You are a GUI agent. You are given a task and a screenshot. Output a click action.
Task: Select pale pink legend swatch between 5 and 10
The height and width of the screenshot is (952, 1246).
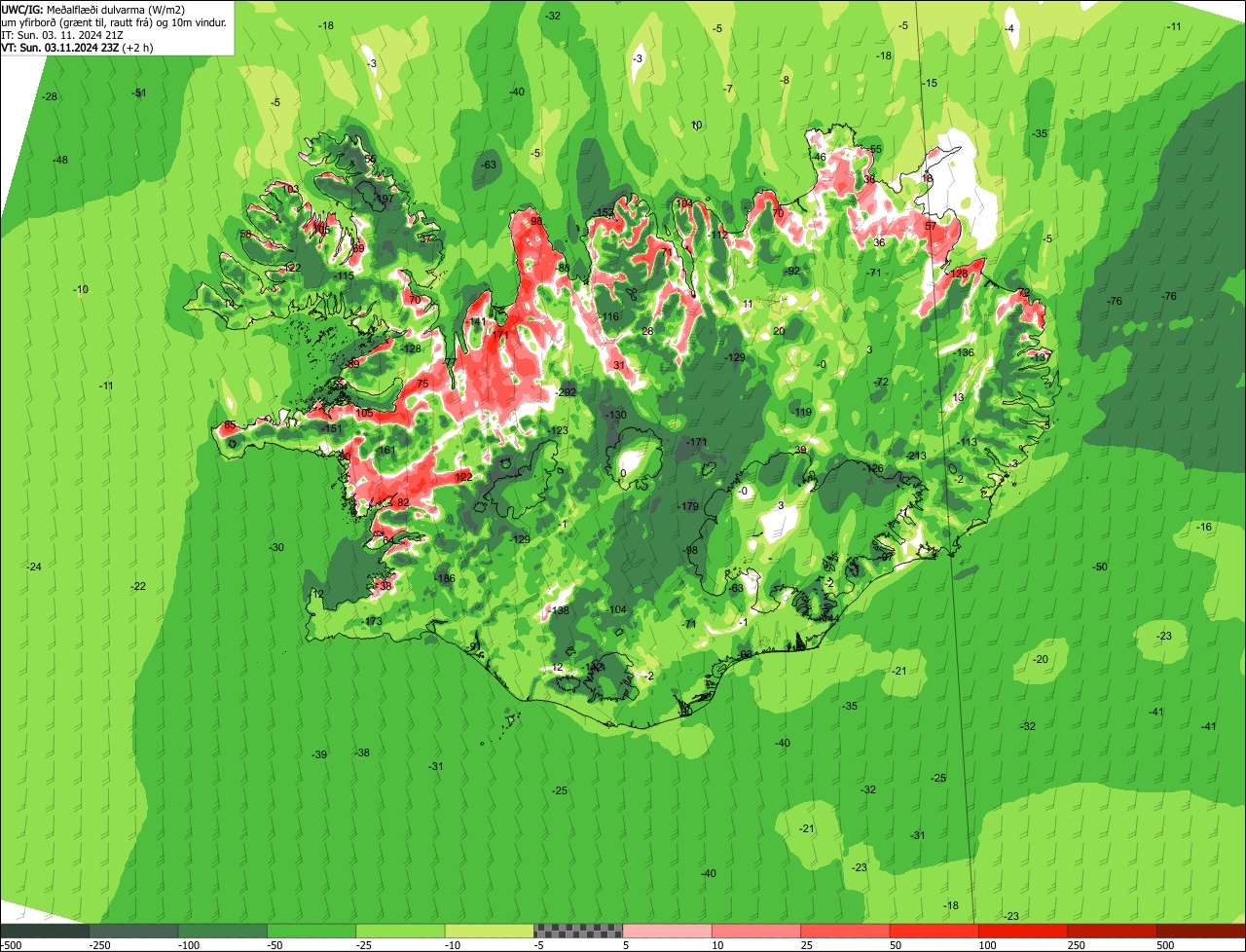[667, 931]
